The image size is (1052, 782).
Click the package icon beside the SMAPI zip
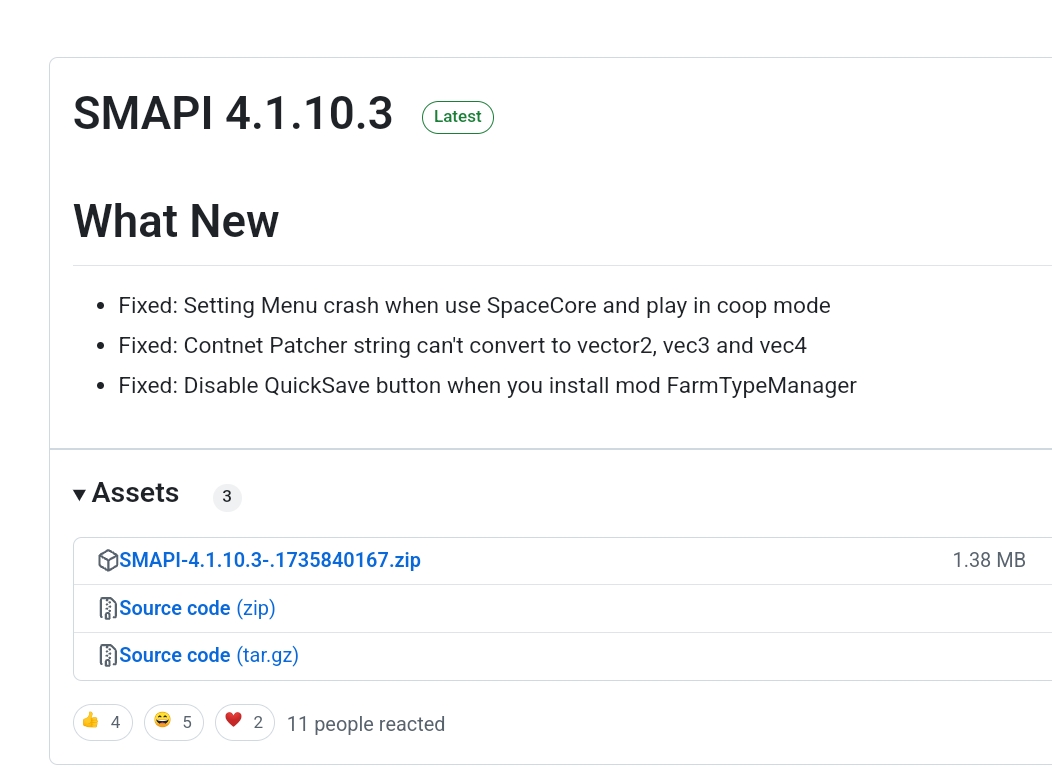click(107, 560)
